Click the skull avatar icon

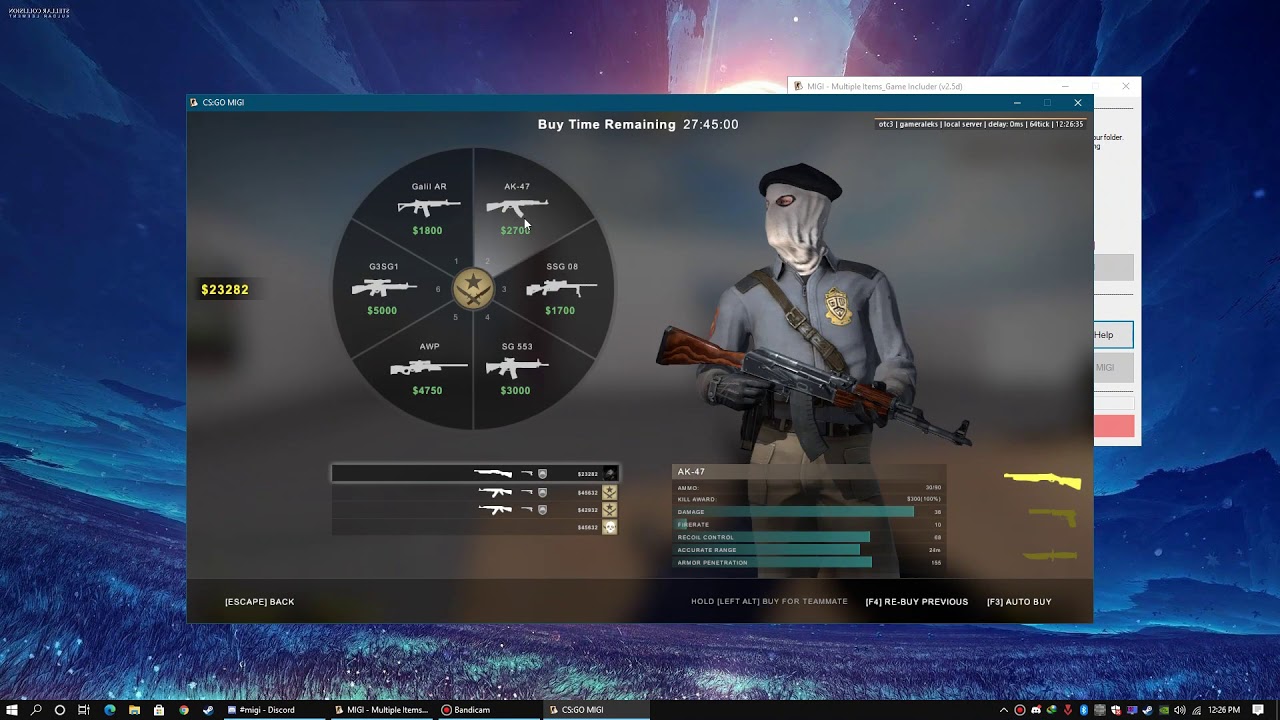610,527
